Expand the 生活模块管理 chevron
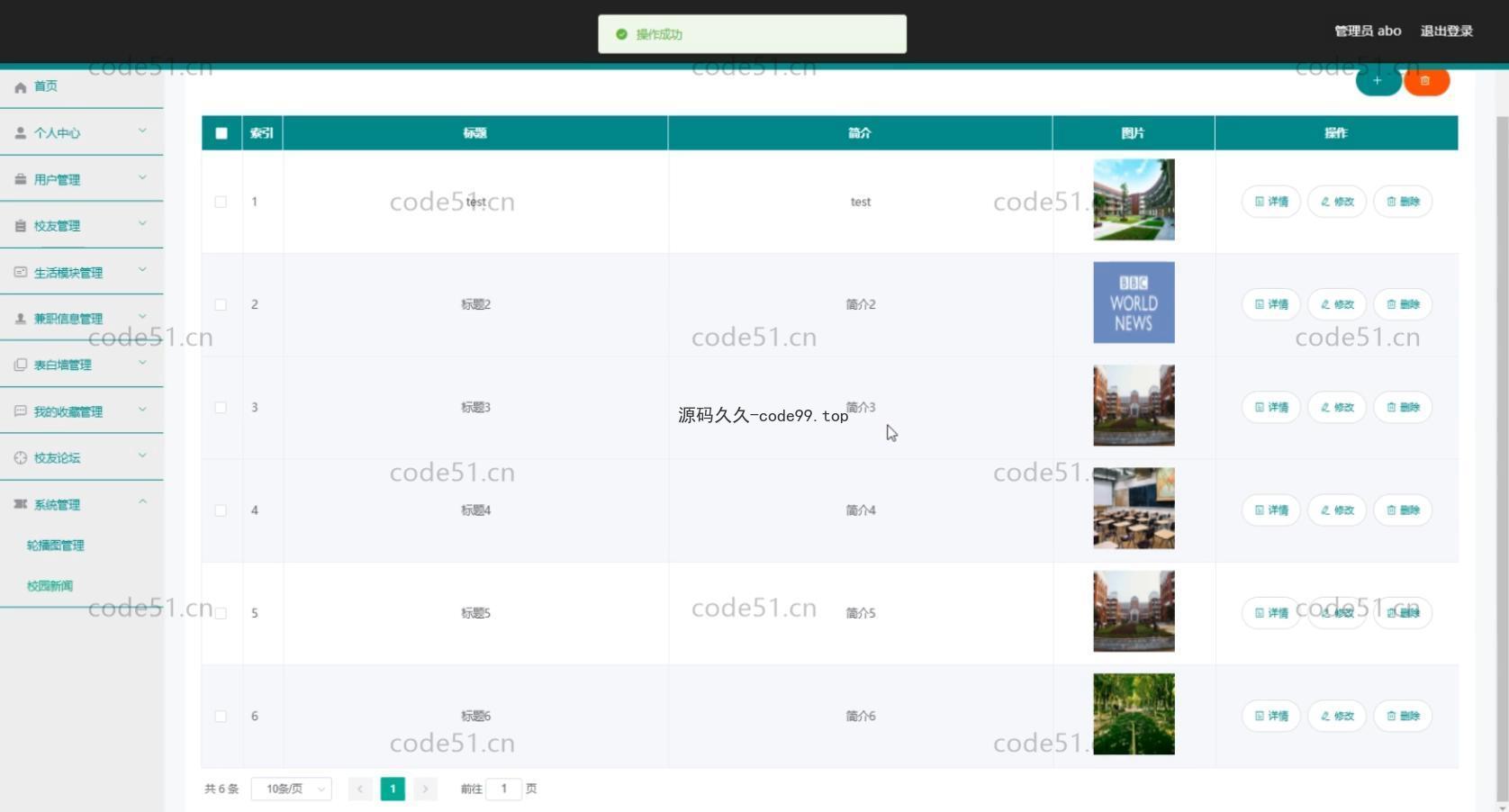The width and height of the screenshot is (1509, 812). click(x=142, y=270)
